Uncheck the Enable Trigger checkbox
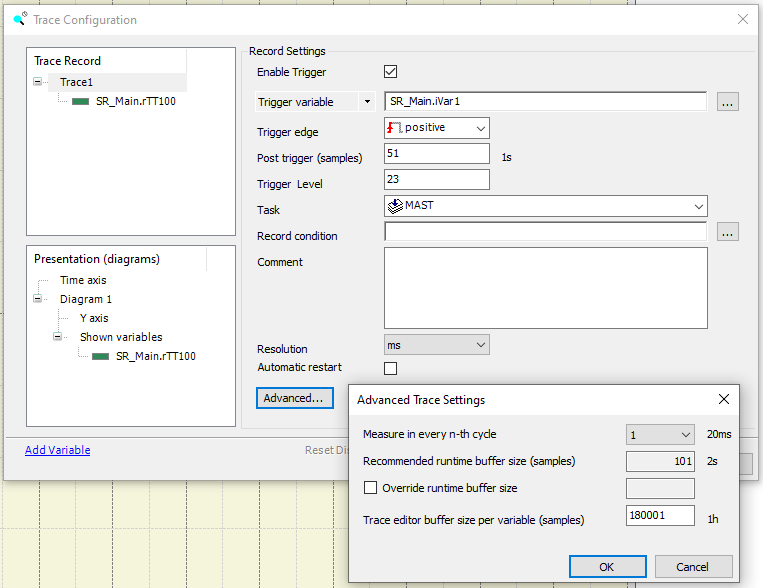Image resolution: width=763 pixels, height=588 pixels. tap(391, 72)
